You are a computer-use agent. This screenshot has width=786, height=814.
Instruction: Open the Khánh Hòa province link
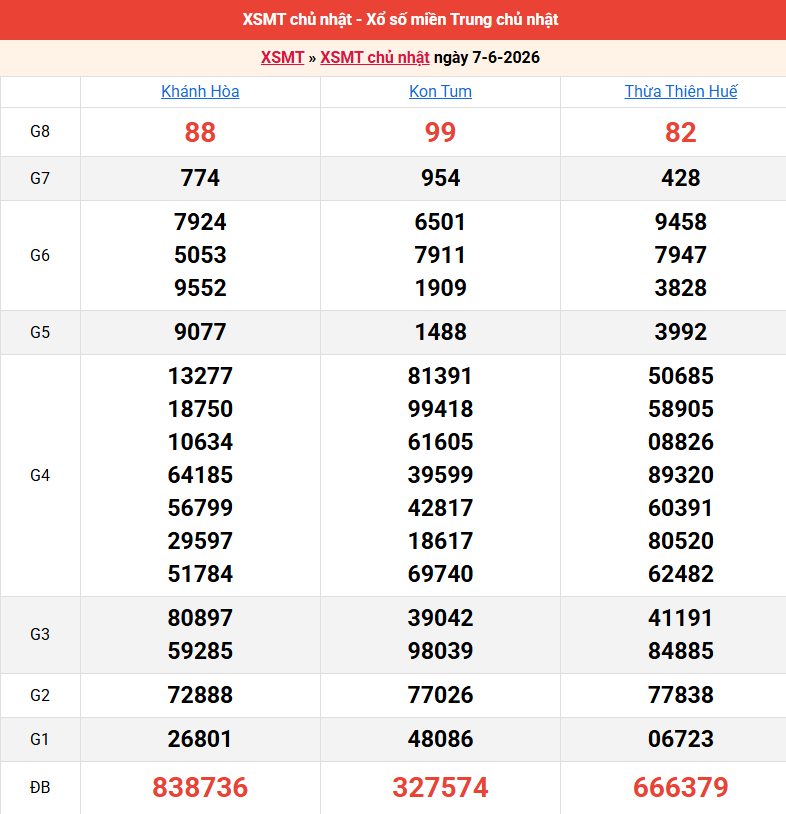tap(200, 91)
